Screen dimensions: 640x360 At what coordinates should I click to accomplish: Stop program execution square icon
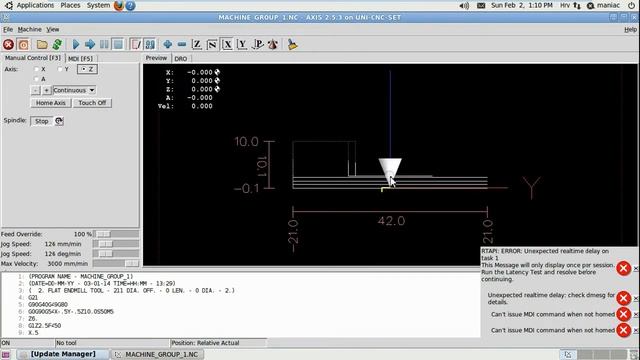[x=118, y=44]
